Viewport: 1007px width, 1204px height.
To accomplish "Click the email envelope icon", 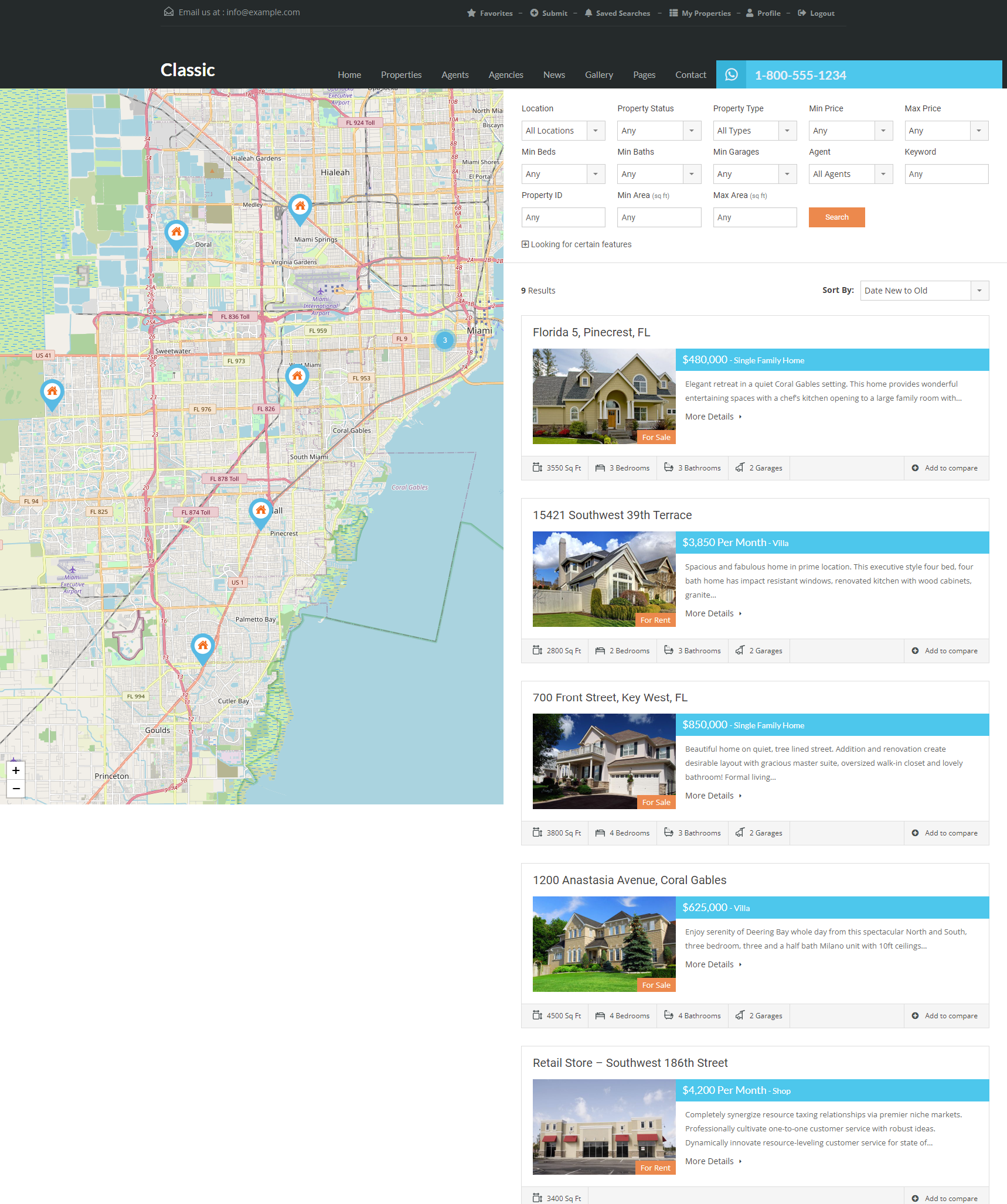I will coord(169,12).
